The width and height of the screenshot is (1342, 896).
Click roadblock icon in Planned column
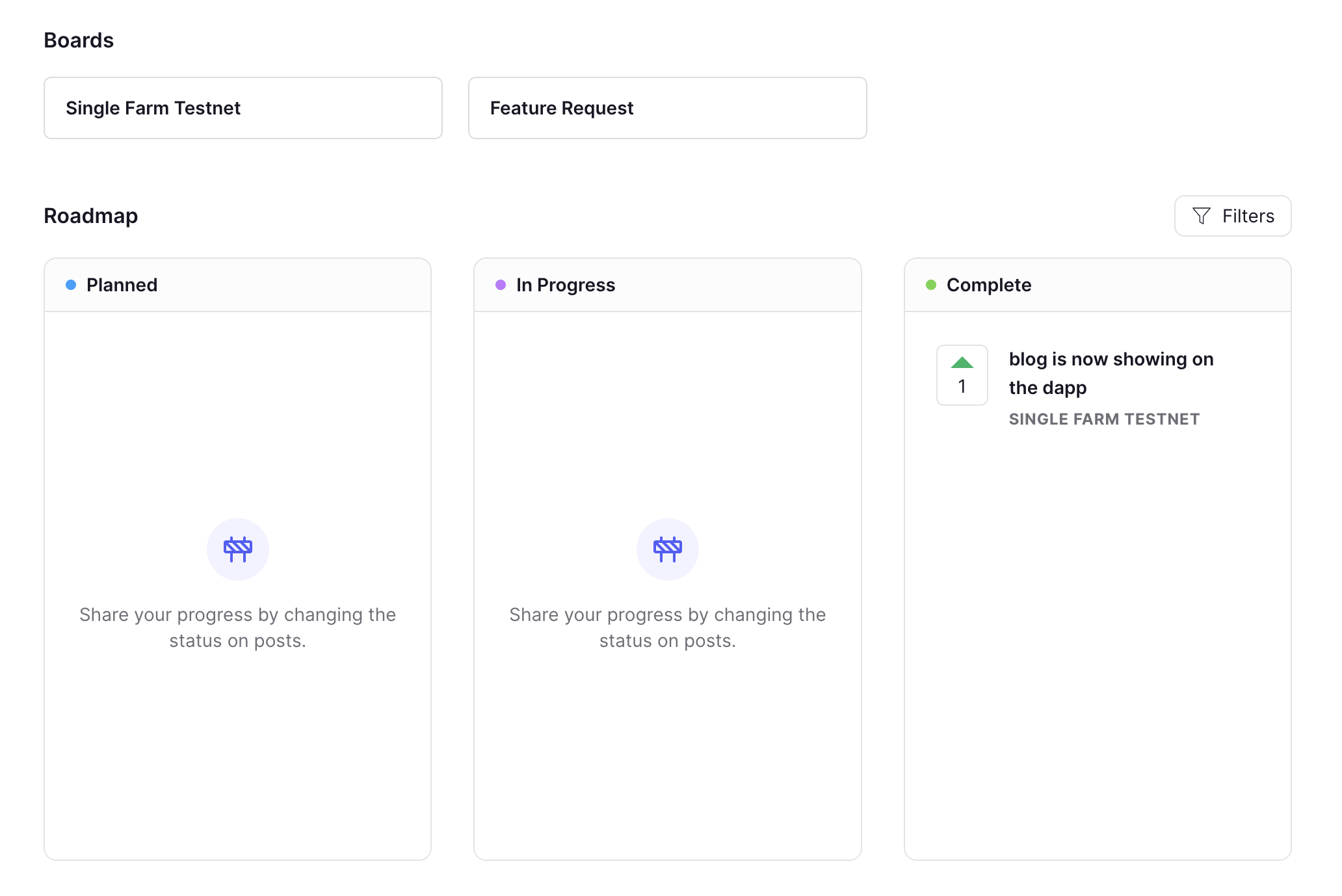238,549
